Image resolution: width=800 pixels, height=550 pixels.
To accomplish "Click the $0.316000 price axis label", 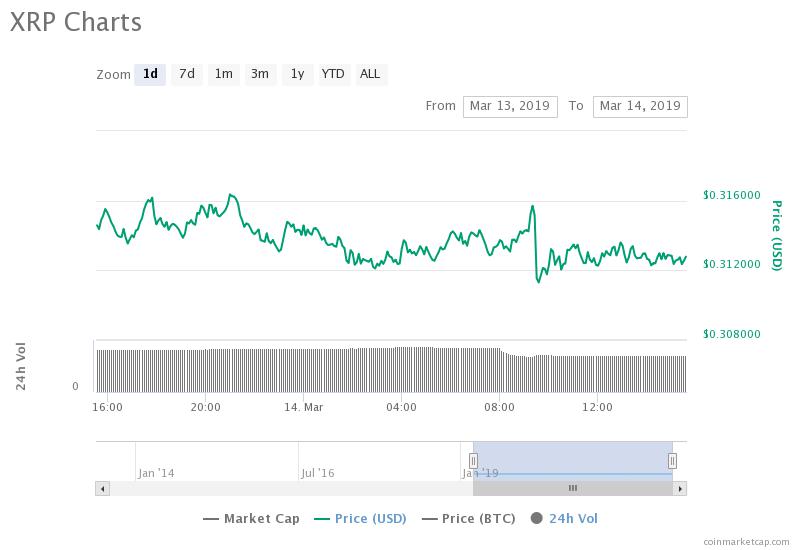I will (x=732, y=195).
